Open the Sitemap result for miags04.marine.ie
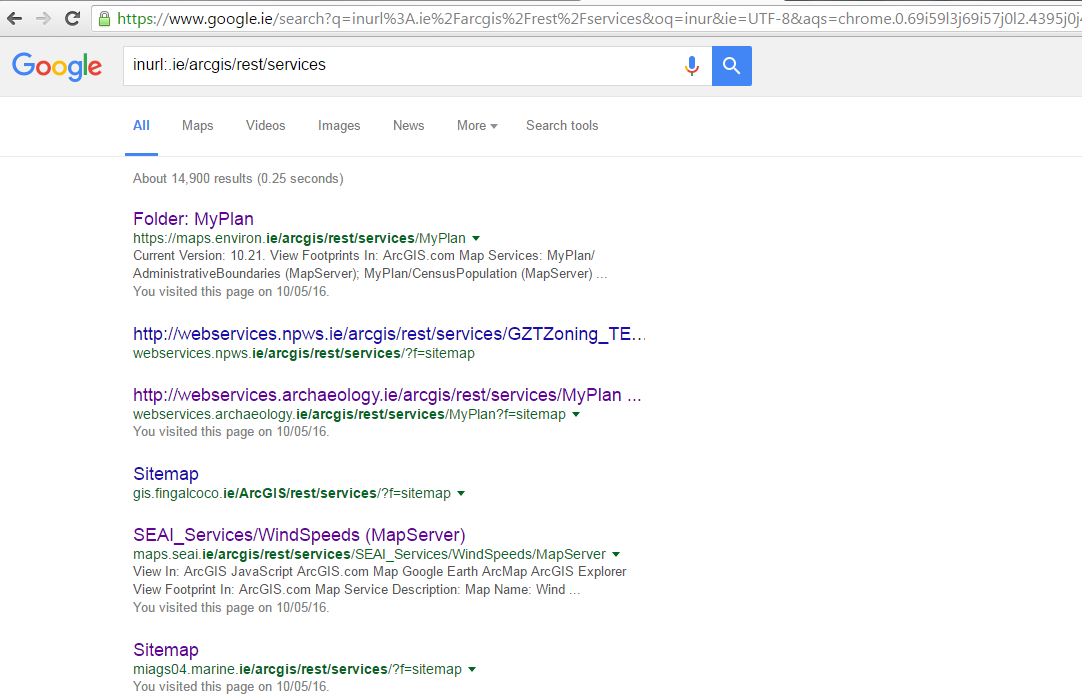Image resolution: width=1082 pixels, height=697 pixels. (166, 650)
